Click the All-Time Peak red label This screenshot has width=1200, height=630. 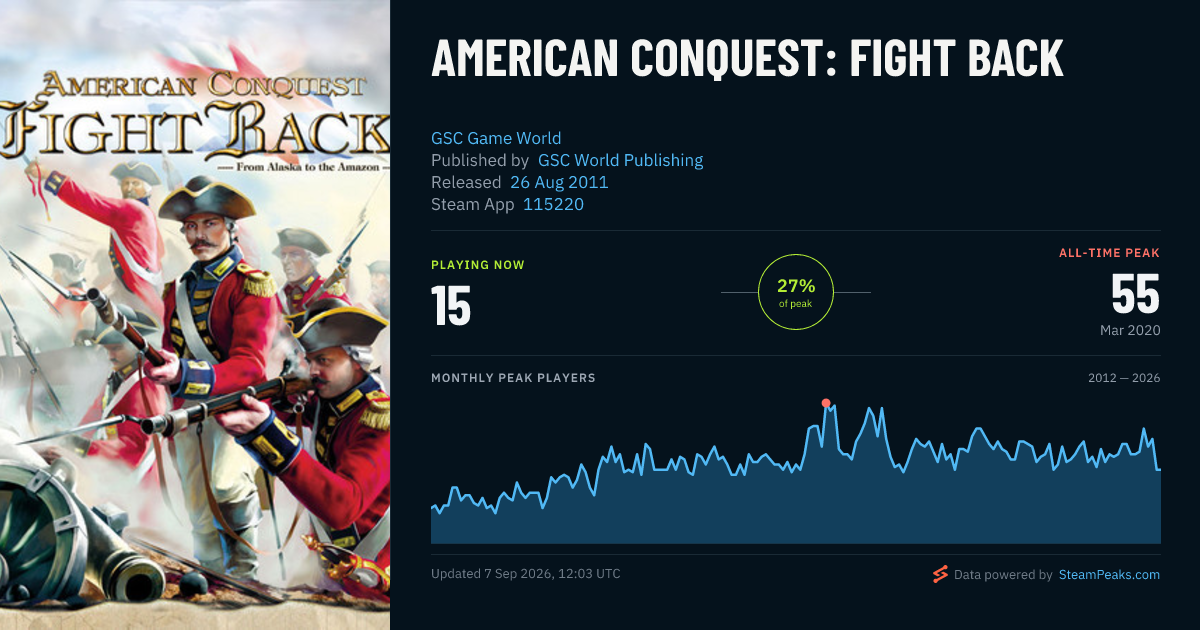1109,253
